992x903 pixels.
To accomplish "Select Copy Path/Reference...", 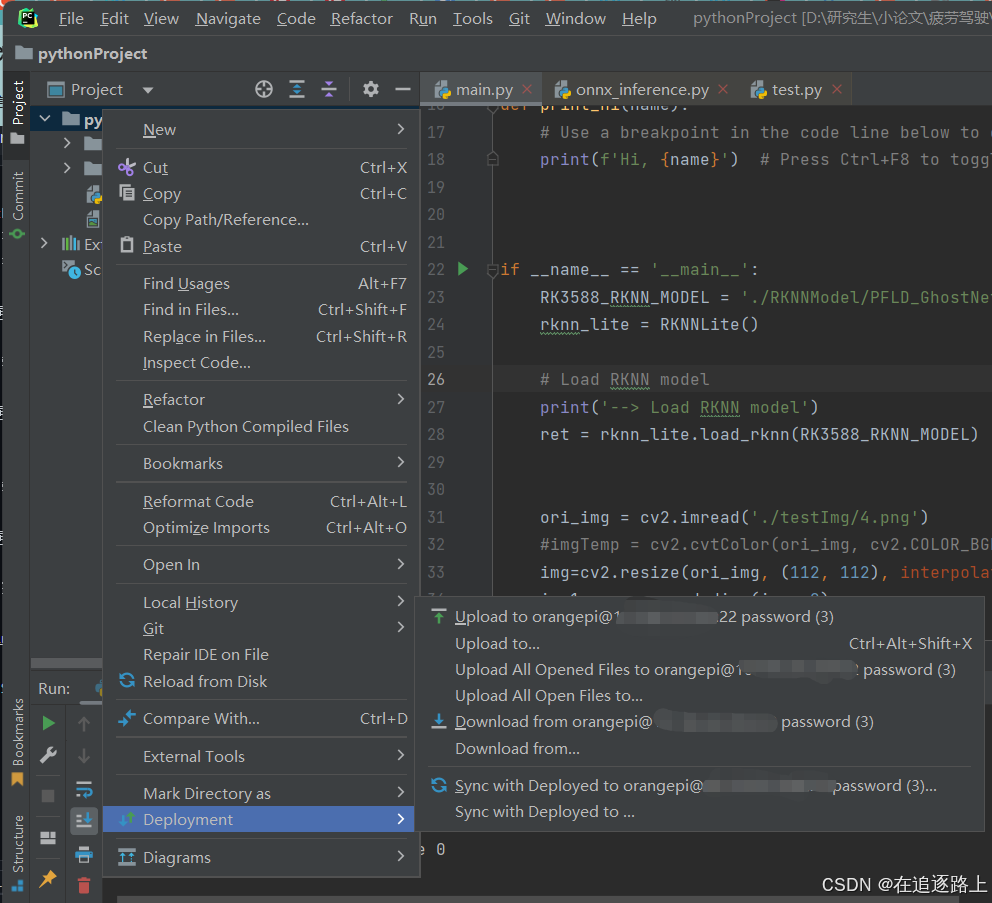I will (261, 220).
